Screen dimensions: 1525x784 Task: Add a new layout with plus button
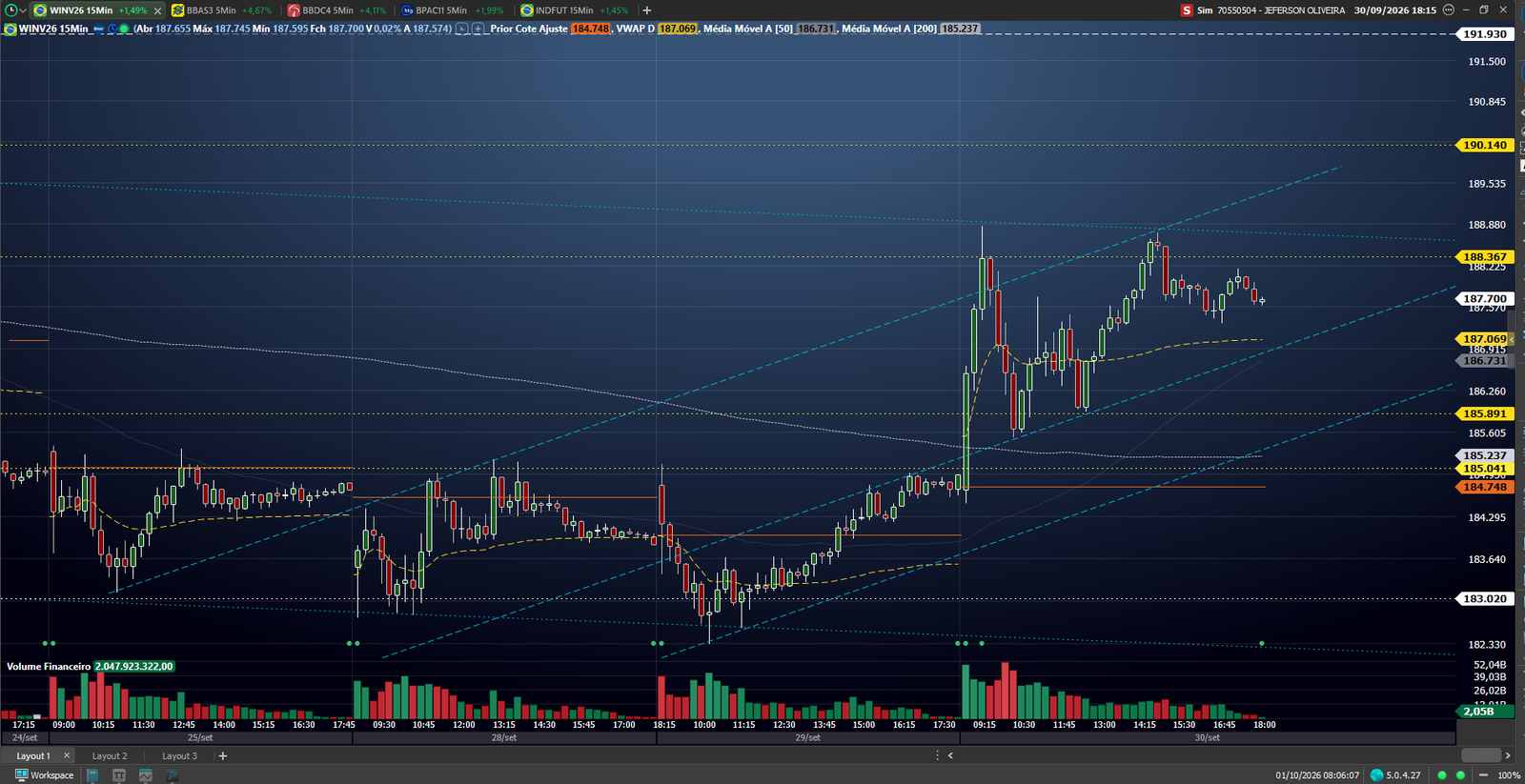tap(223, 756)
